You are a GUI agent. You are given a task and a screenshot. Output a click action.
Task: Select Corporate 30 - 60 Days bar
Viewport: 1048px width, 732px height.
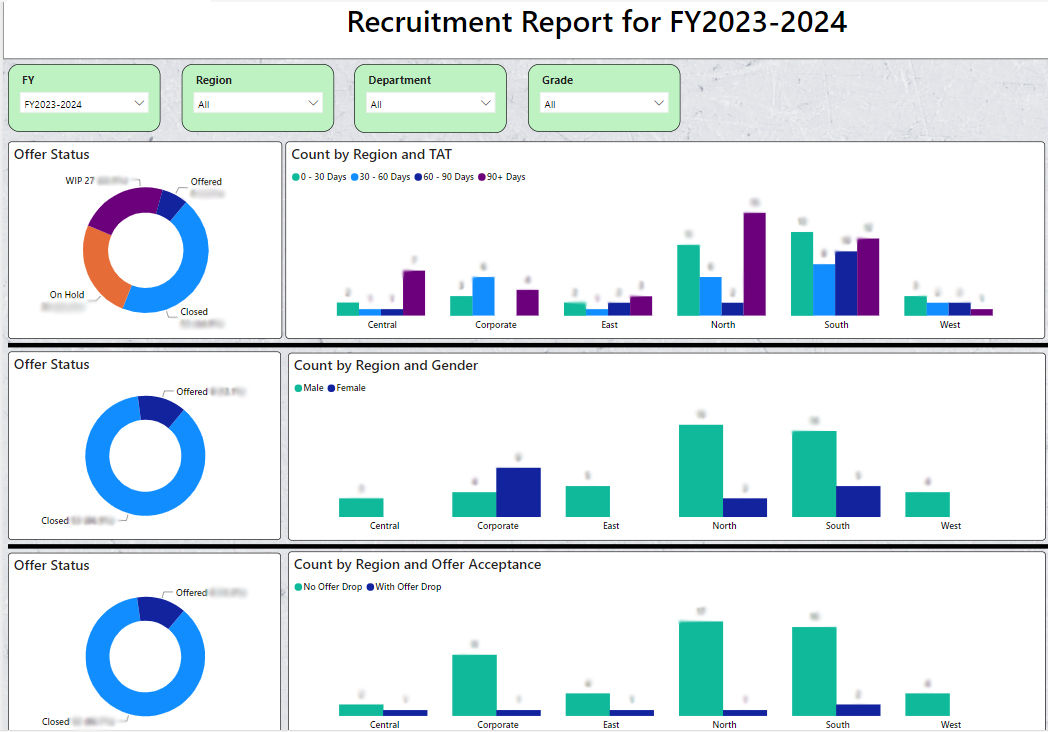pos(484,296)
